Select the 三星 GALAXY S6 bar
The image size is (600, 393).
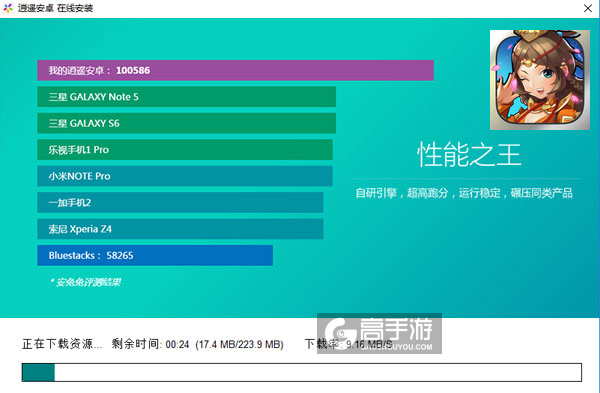pyautogui.click(x=186, y=123)
